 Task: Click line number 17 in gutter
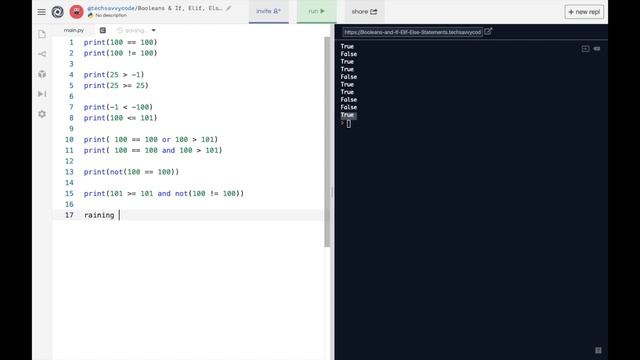69,215
